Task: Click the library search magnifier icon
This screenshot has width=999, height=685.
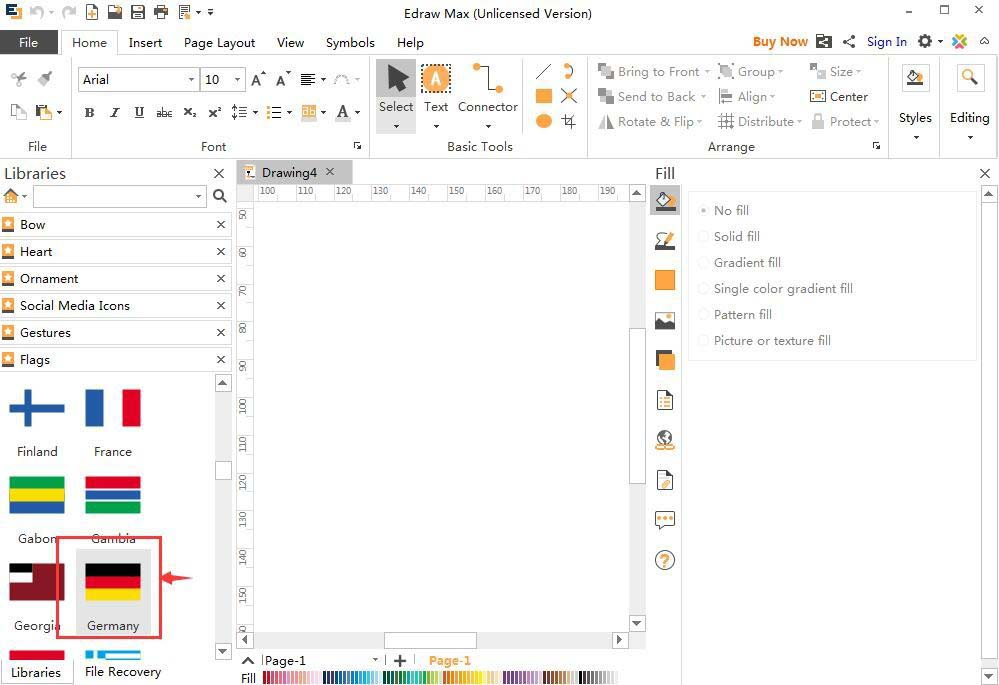Action: pyautogui.click(x=220, y=197)
